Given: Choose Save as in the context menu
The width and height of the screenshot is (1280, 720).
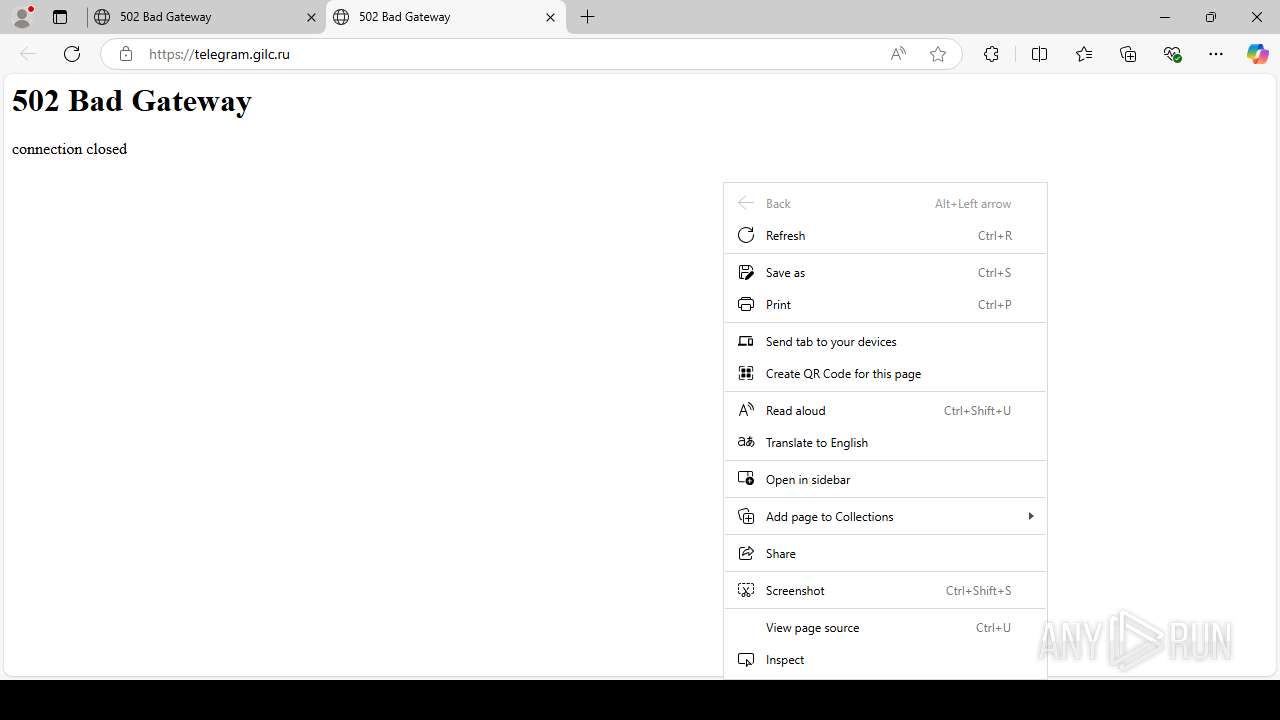Looking at the screenshot, I should 885,273.
